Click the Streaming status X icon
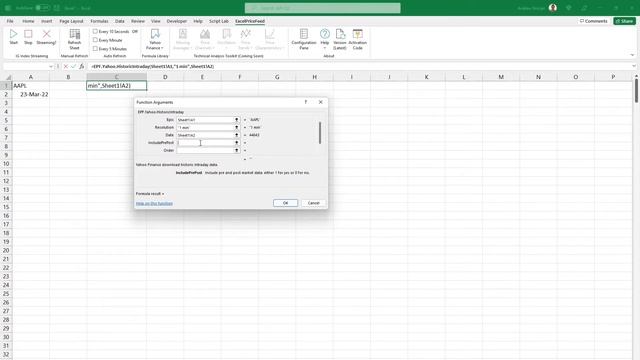Screen dimensions: 640x360 (x=46, y=36)
